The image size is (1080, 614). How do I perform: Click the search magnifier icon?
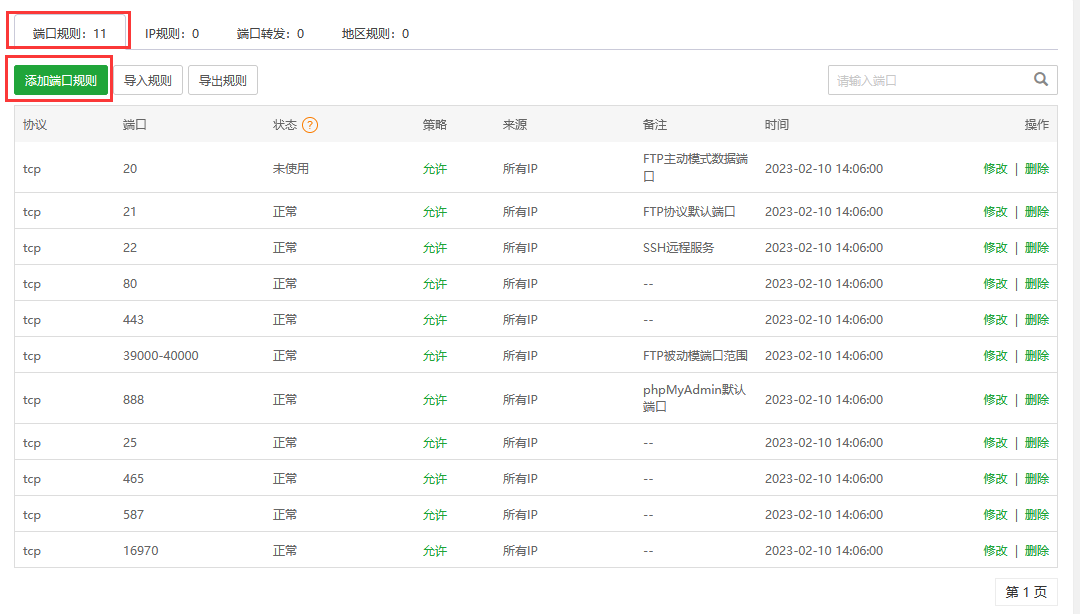click(x=1042, y=79)
